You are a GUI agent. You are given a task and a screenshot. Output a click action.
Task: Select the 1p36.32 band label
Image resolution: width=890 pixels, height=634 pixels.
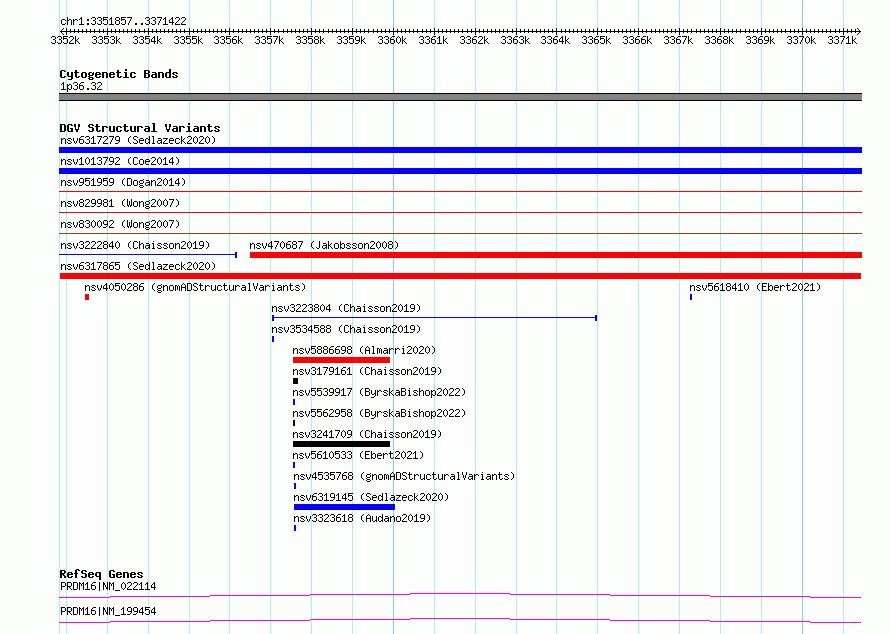(81, 86)
